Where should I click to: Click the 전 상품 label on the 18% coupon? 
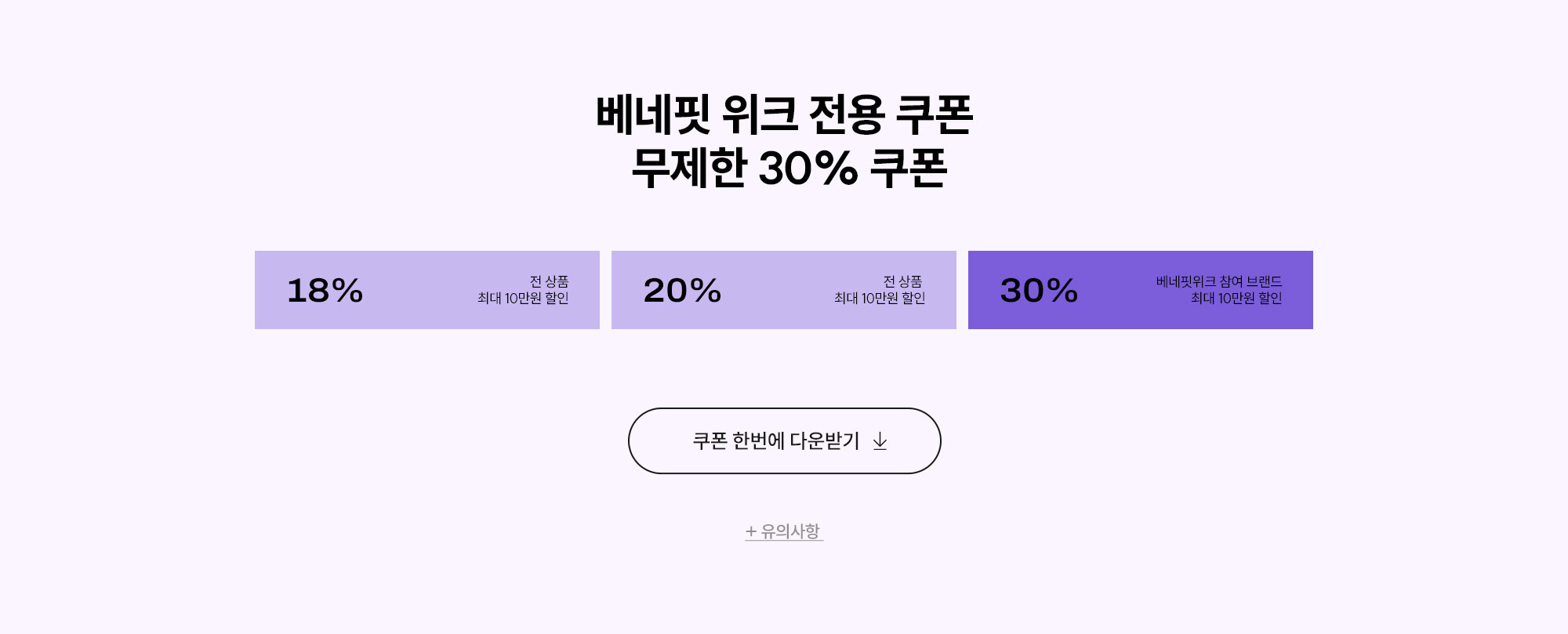coord(549,281)
